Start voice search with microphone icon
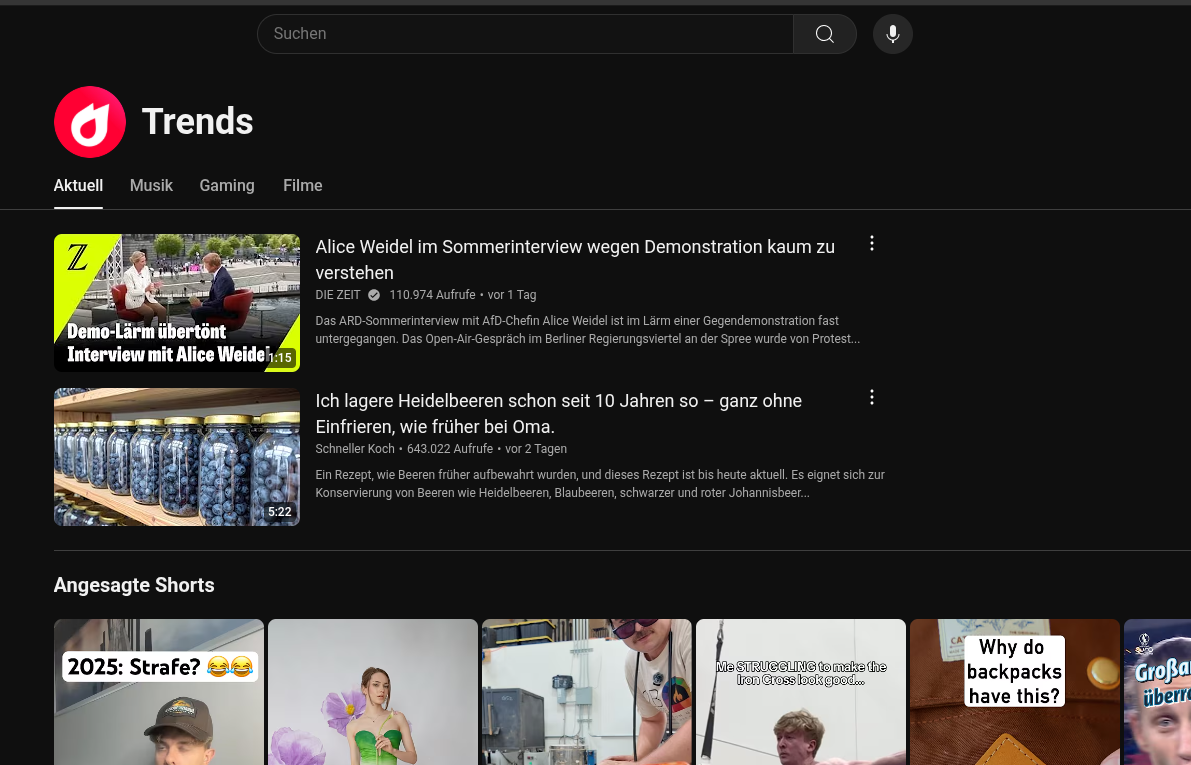Screen dimensions: 1191x765 (892, 33)
